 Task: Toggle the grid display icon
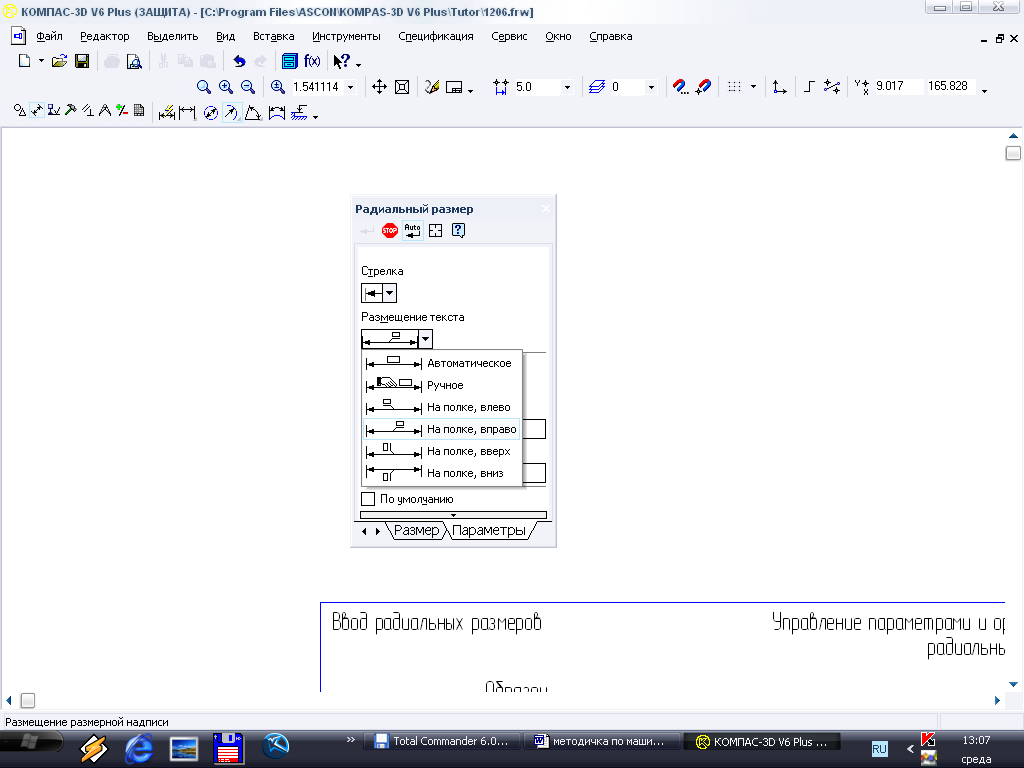[x=735, y=87]
